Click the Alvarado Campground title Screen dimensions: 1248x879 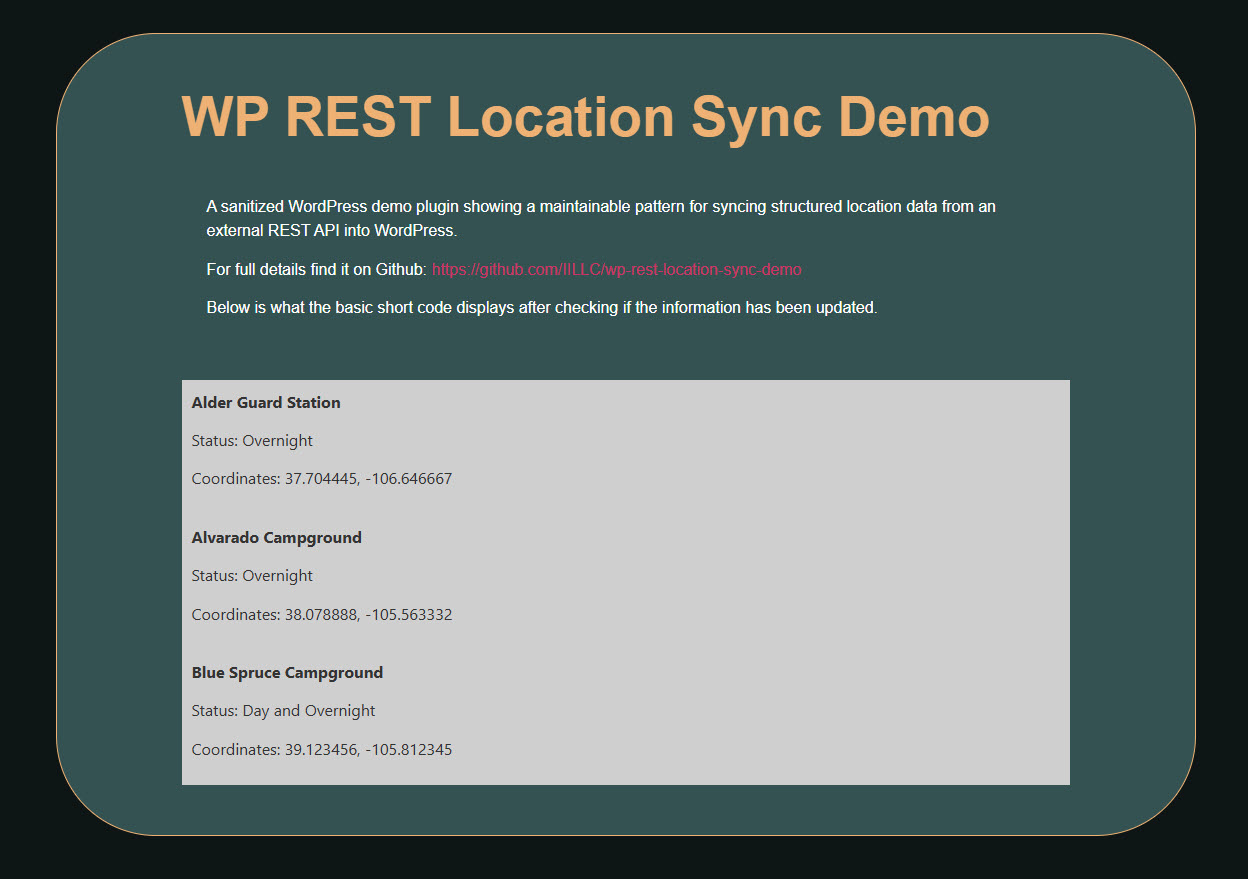point(277,537)
